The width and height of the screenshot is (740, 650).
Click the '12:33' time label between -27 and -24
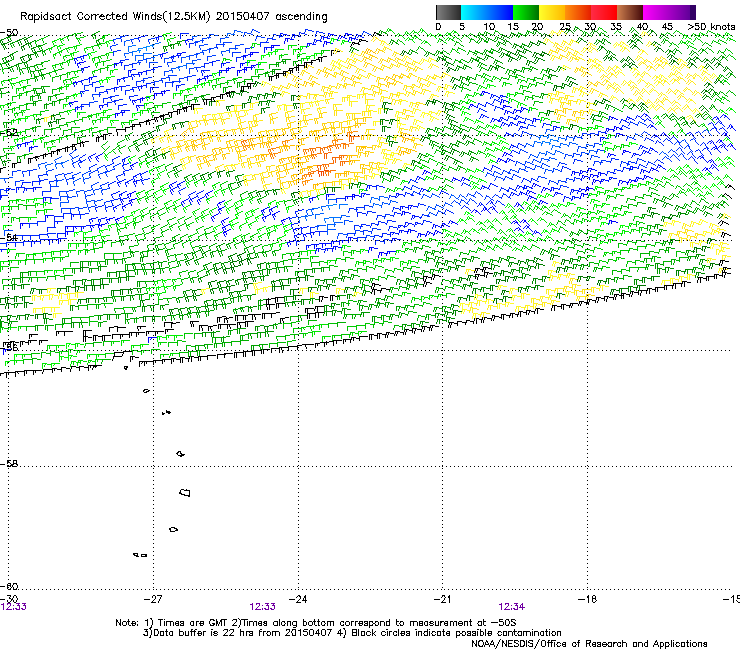tap(262, 607)
